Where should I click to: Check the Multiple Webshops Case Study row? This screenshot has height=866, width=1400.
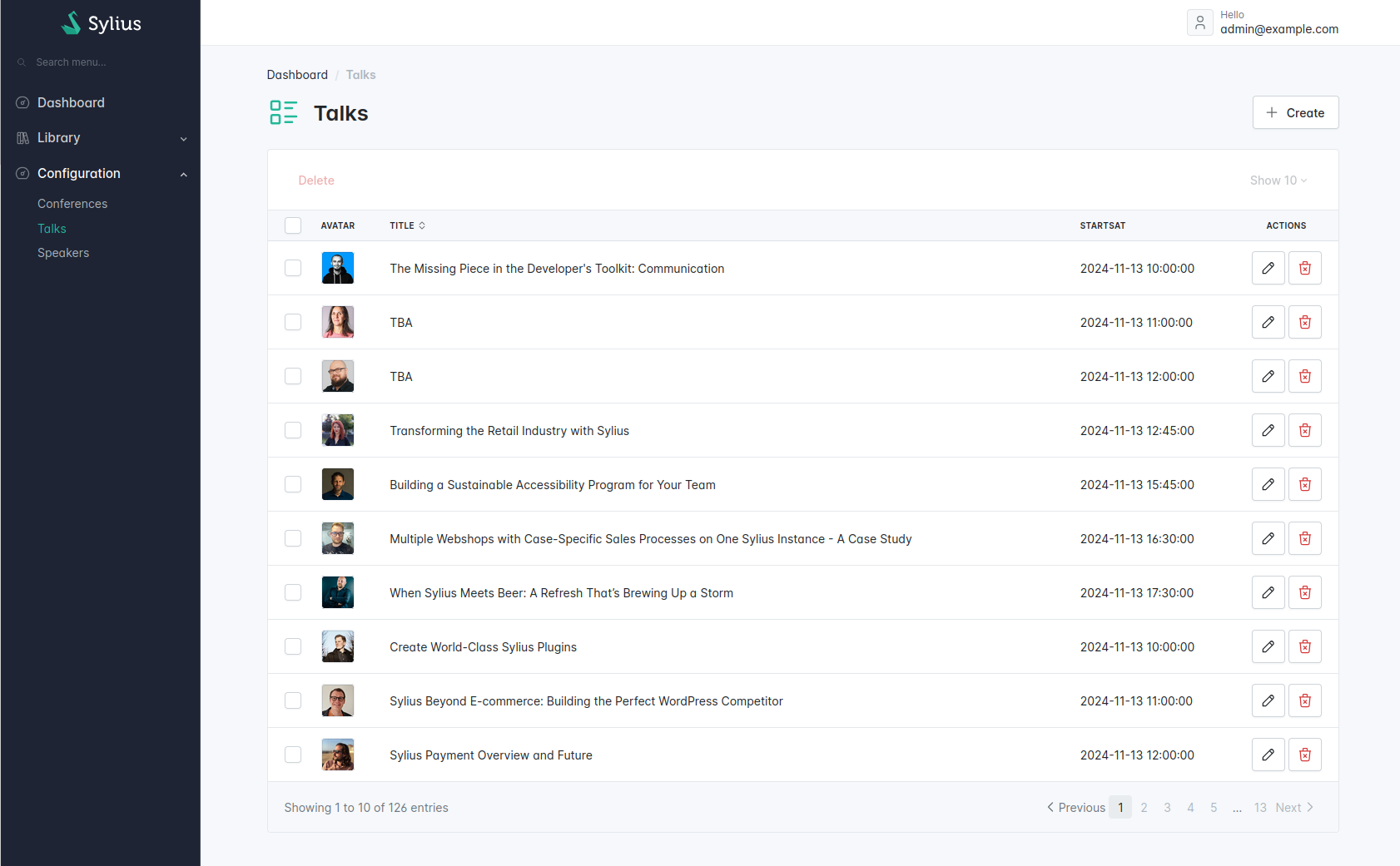coord(293,538)
